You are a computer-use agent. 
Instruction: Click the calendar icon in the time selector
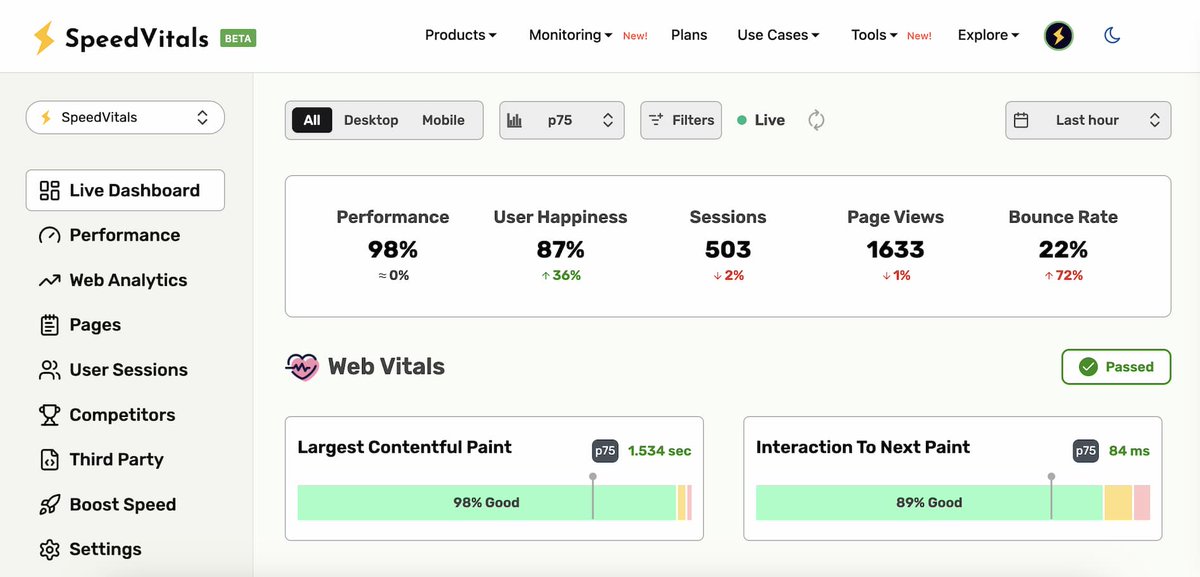[x=1023, y=119]
